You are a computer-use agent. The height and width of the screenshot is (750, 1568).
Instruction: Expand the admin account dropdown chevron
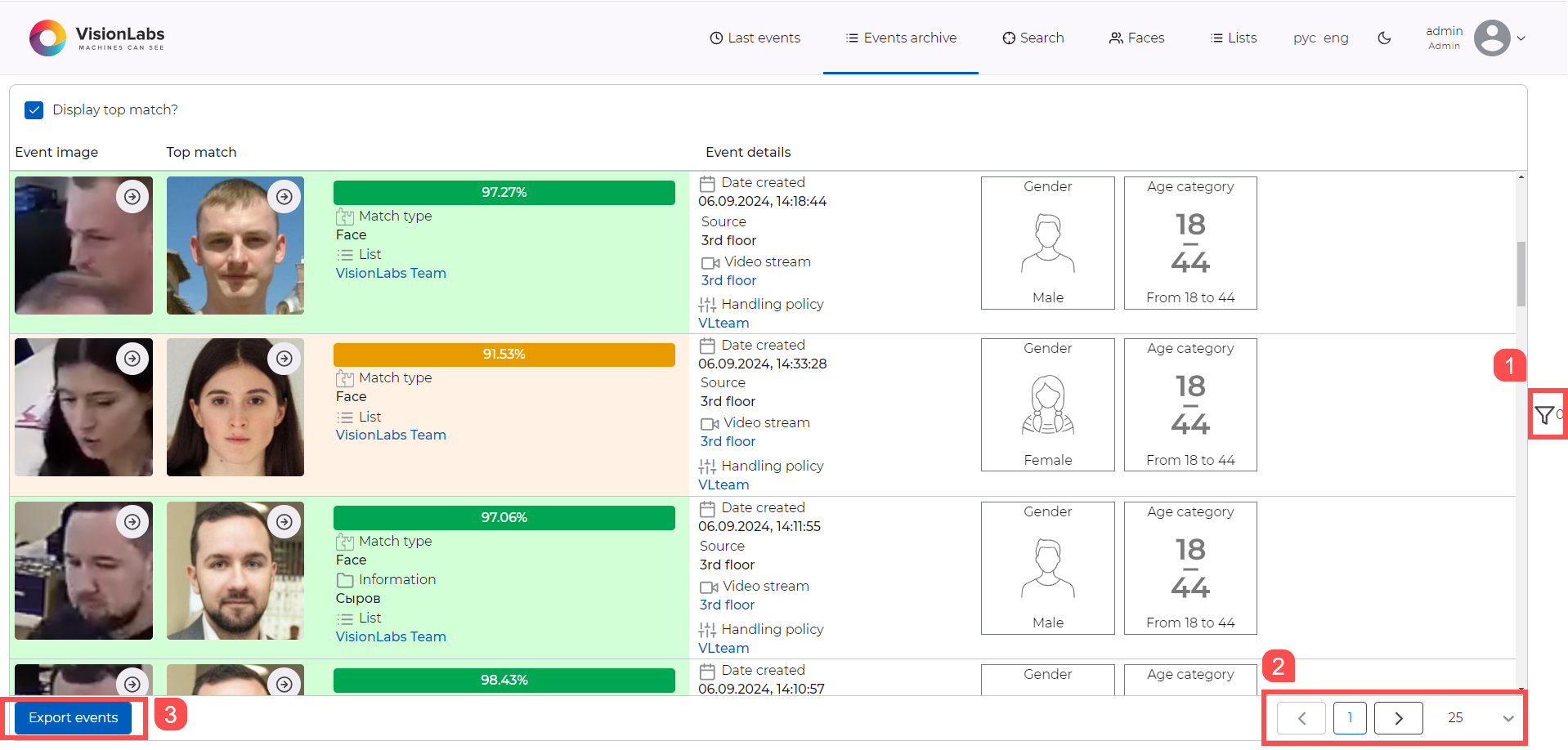(1521, 38)
